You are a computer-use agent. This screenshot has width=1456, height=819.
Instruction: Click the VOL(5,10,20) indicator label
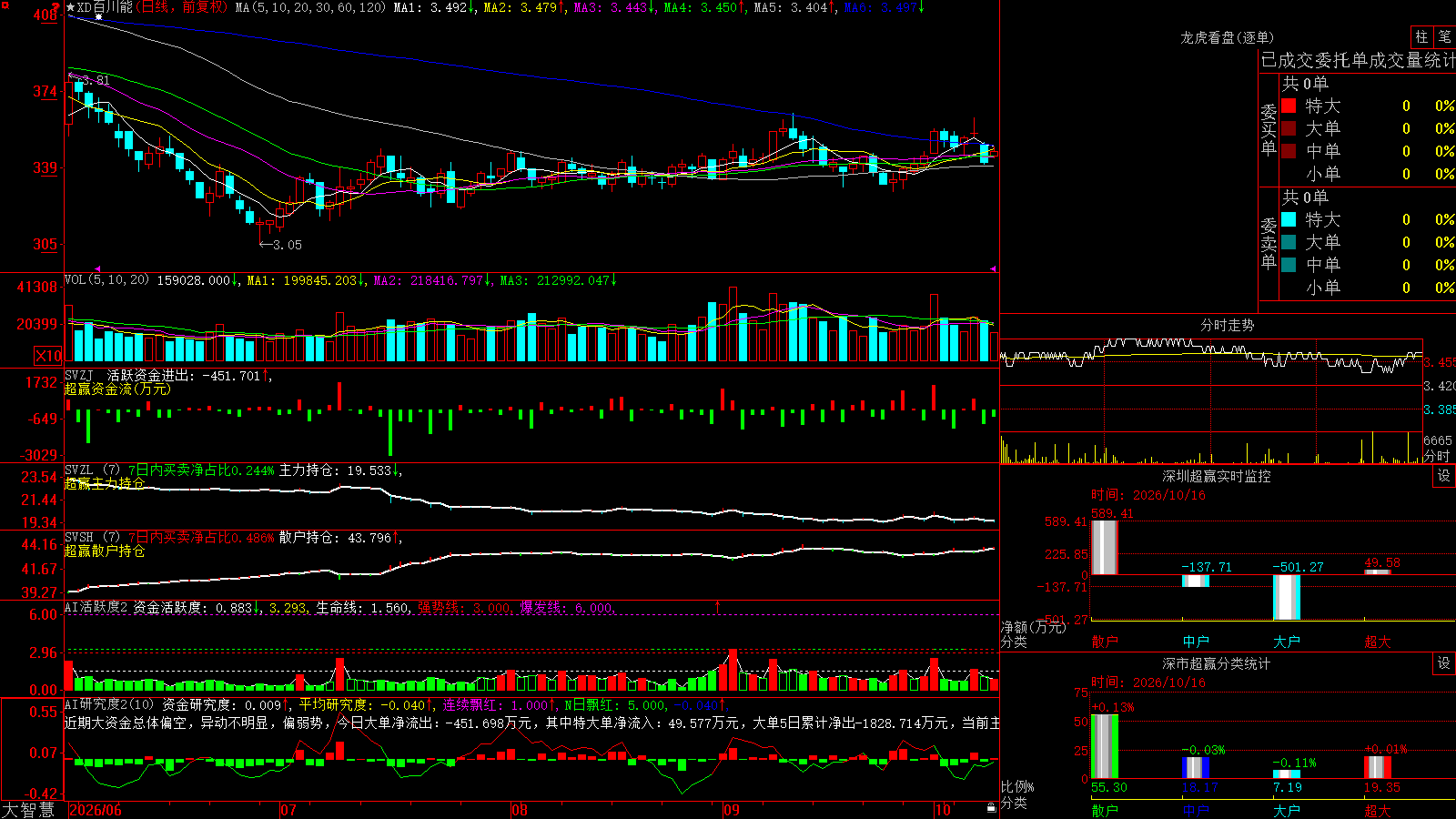107,280
